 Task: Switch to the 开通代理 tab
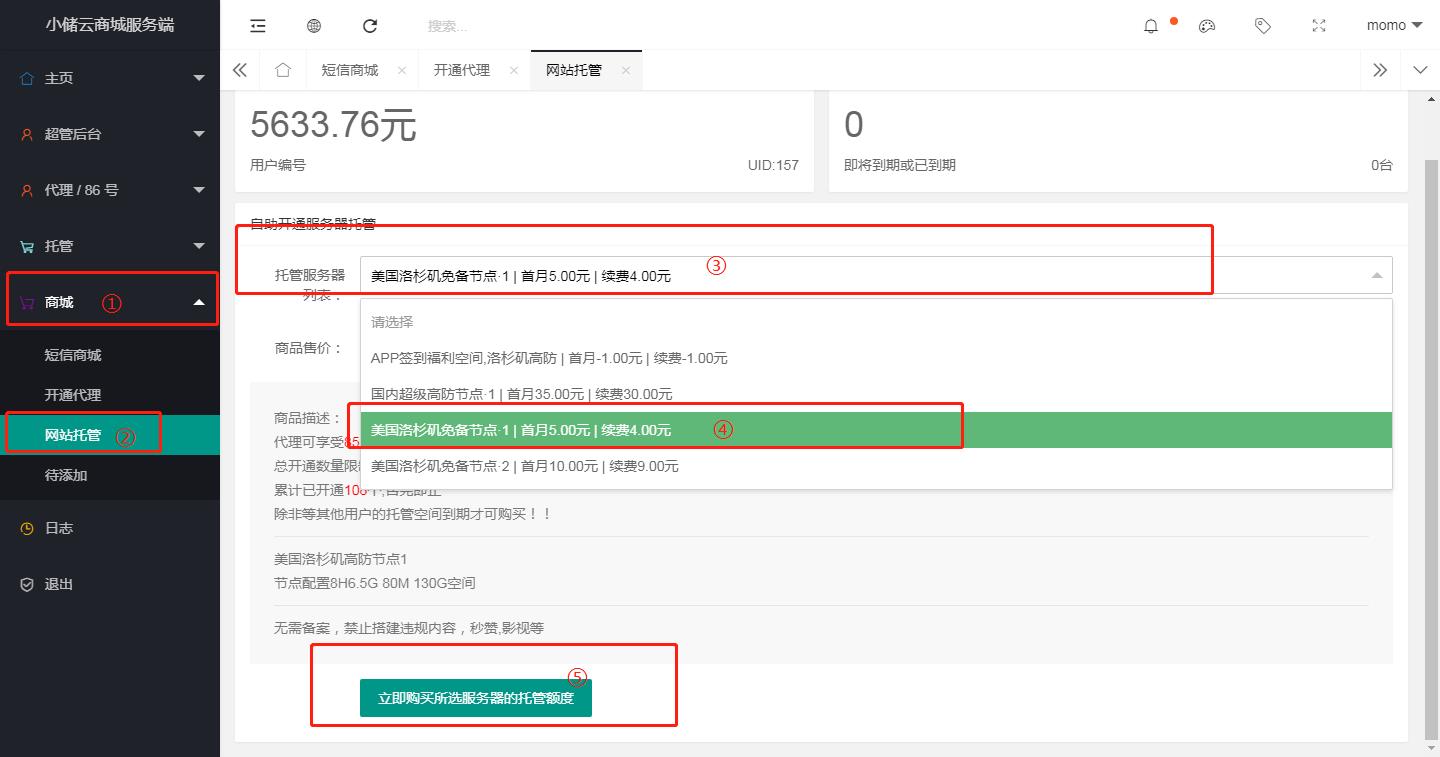click(462, 70)
